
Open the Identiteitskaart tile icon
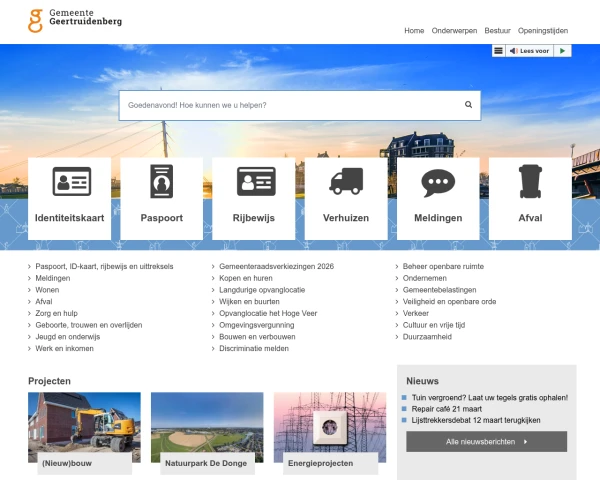click(71, 182)
